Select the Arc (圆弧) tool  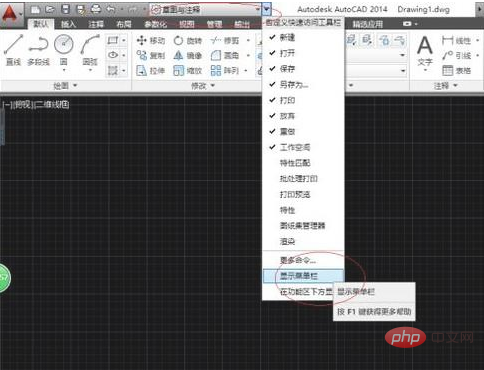point(90,50)
